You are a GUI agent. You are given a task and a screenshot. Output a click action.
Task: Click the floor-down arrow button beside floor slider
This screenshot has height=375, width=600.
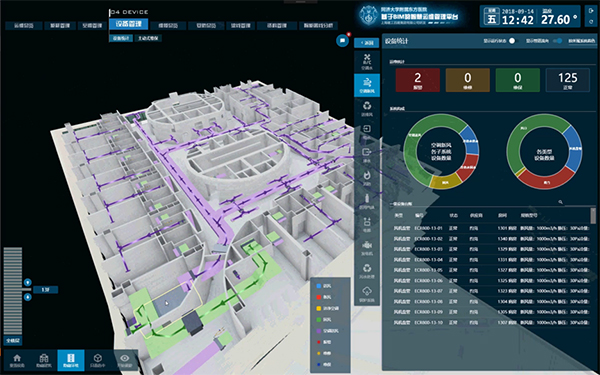point(28,297)
